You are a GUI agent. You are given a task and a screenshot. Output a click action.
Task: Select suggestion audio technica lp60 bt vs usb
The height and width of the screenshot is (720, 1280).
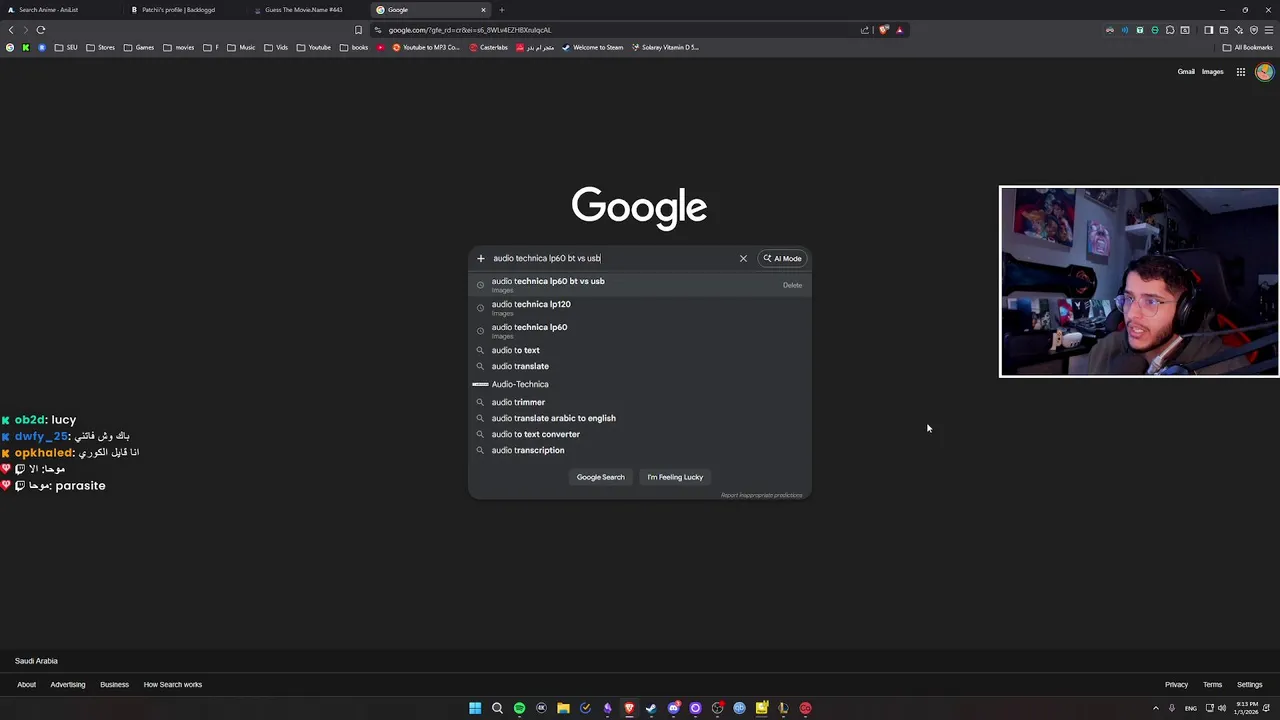click(x=640, y=285)
